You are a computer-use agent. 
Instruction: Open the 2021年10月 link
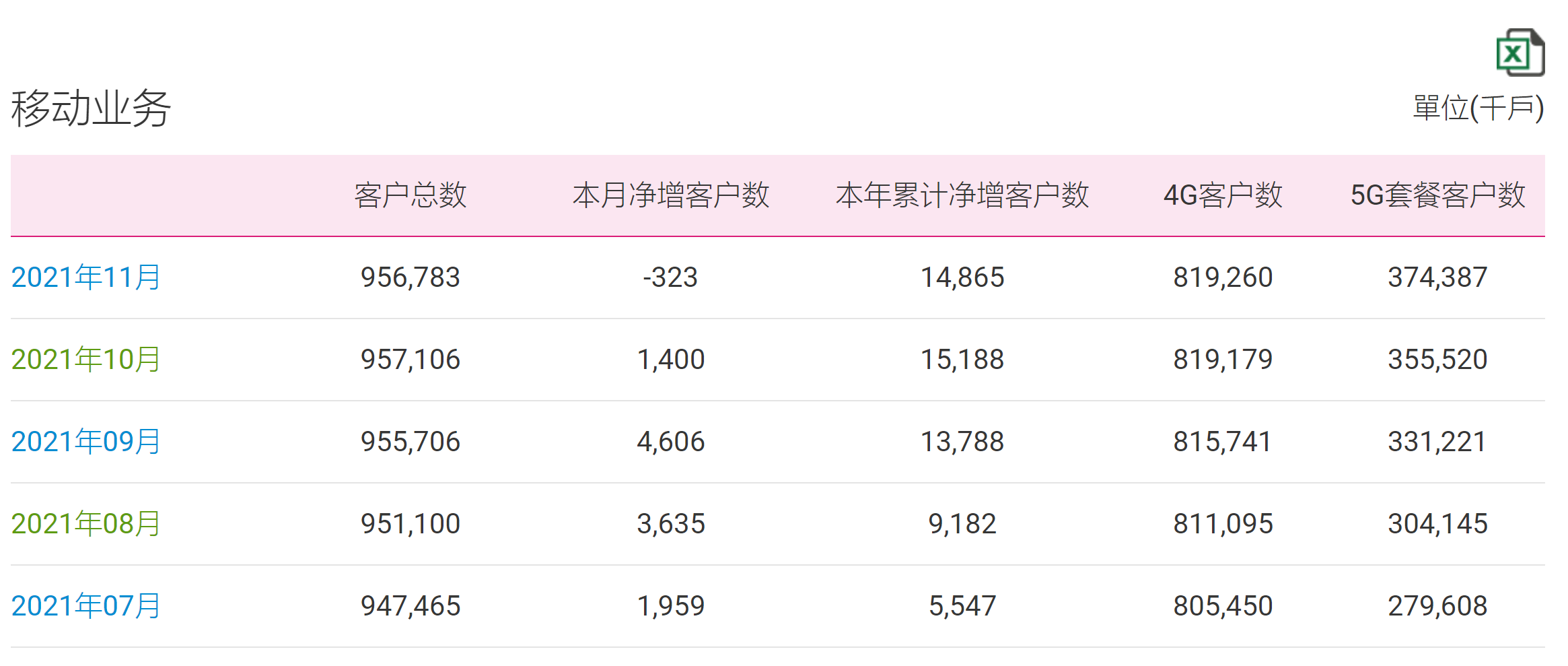(x=86, y=360)
